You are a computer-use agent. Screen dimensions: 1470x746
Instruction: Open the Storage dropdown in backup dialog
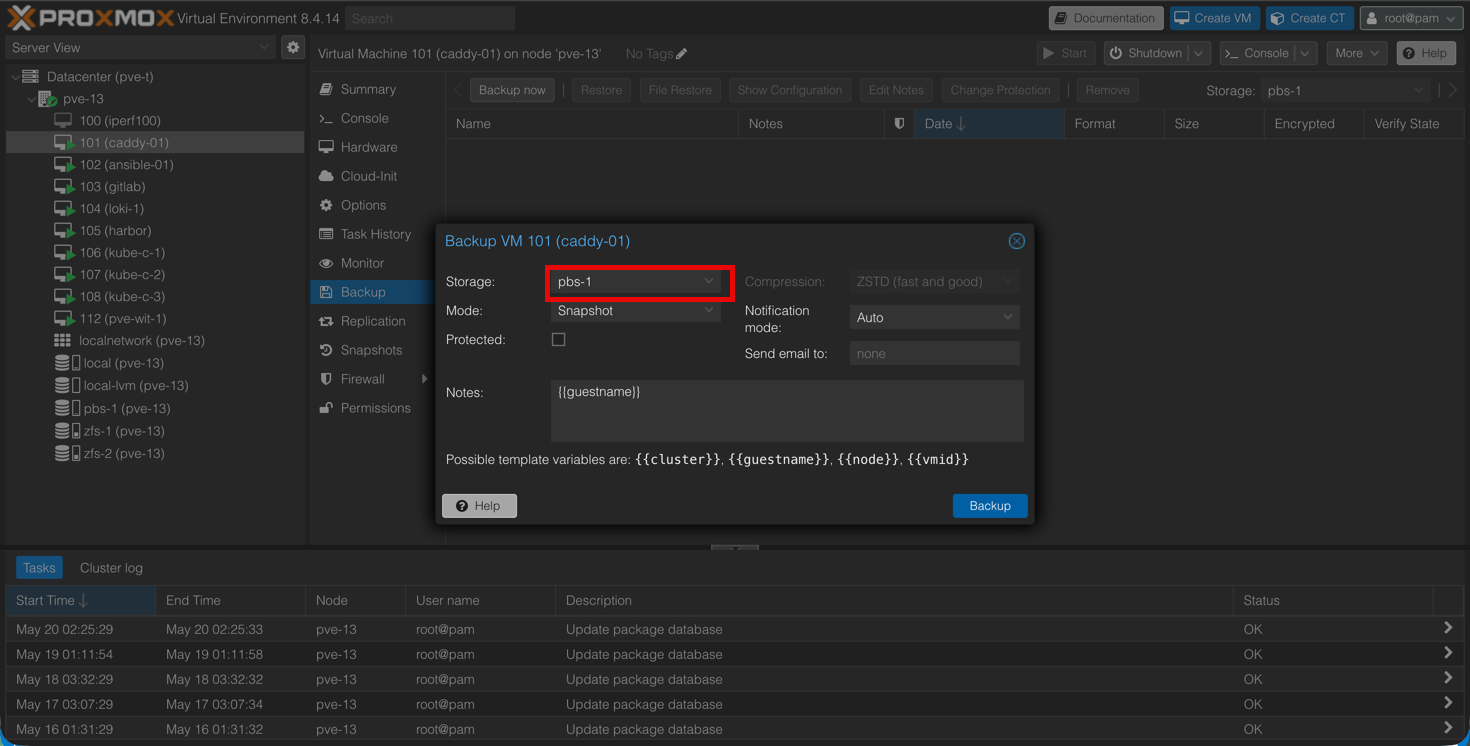click(x=709, y=282)
